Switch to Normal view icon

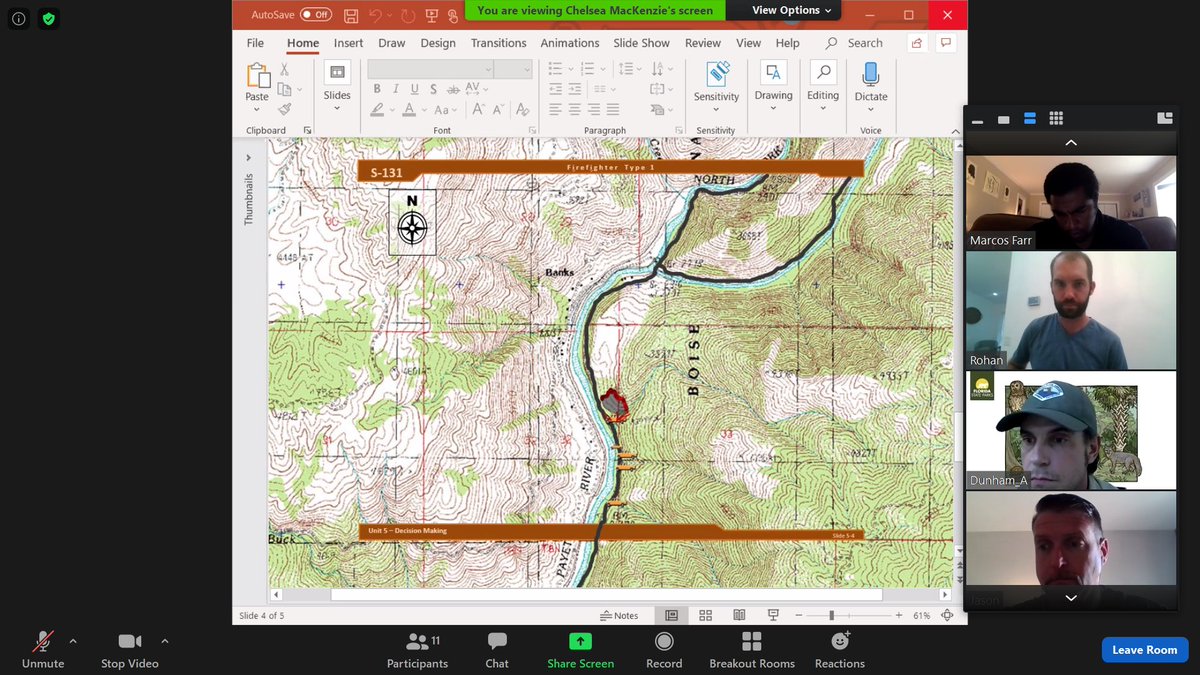pyautogui.click(x=671, y=615)
